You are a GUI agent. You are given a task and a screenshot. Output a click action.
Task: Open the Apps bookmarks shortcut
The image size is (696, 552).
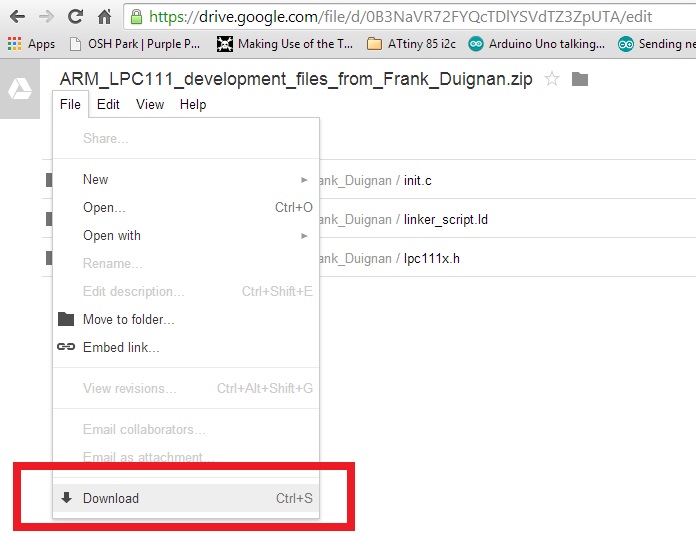31,44
